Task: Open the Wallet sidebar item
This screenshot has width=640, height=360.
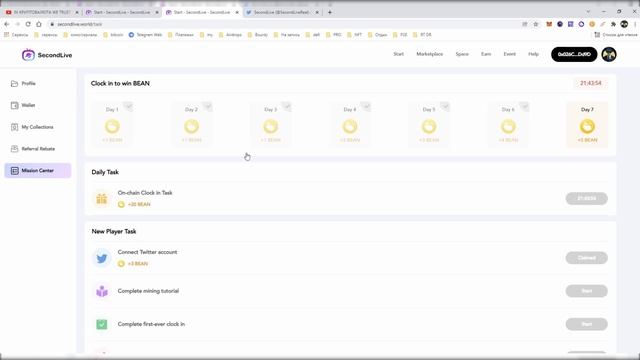Action: coord(23,105)
